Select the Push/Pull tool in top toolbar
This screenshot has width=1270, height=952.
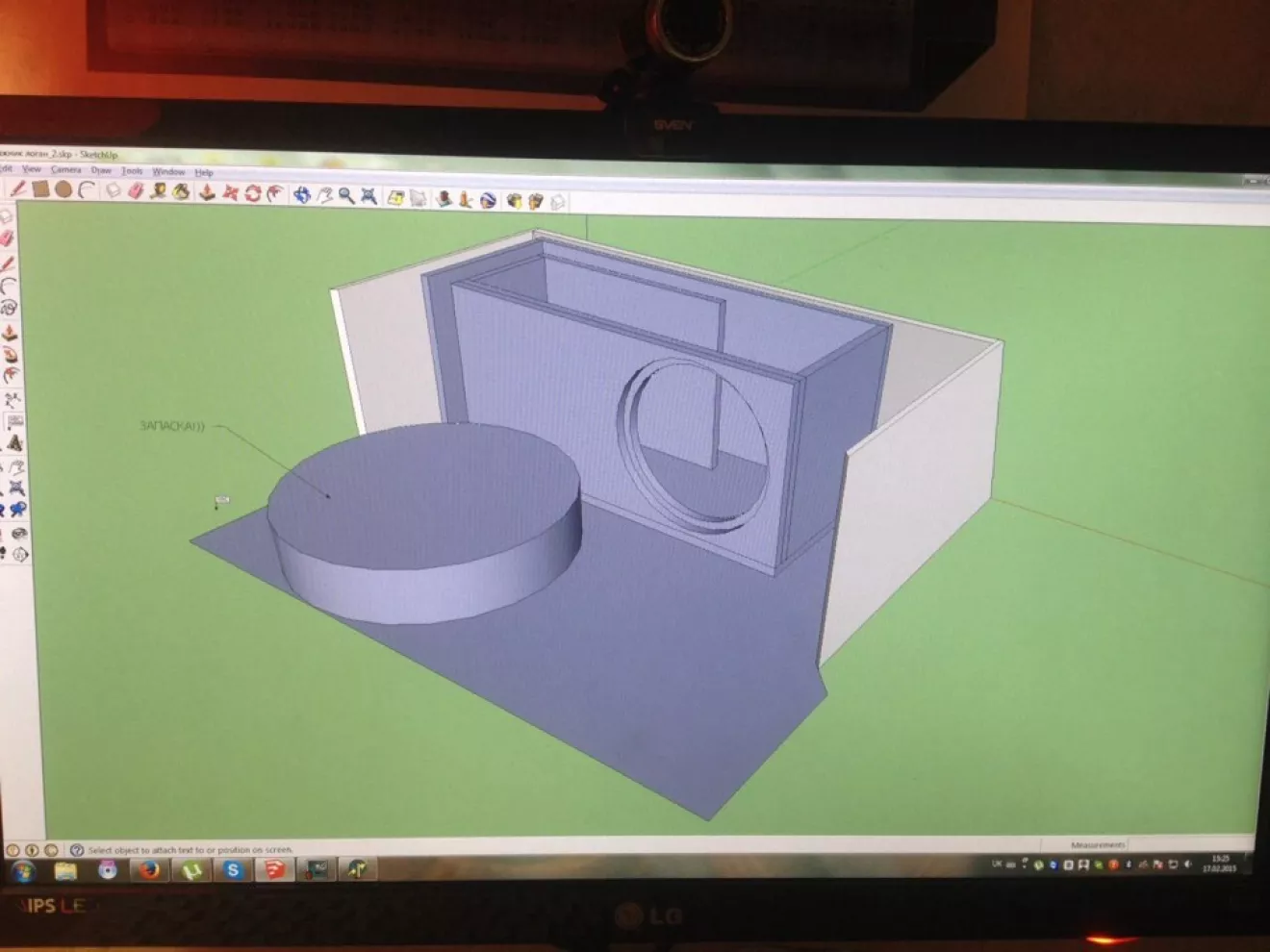click(x=207, y=192)
